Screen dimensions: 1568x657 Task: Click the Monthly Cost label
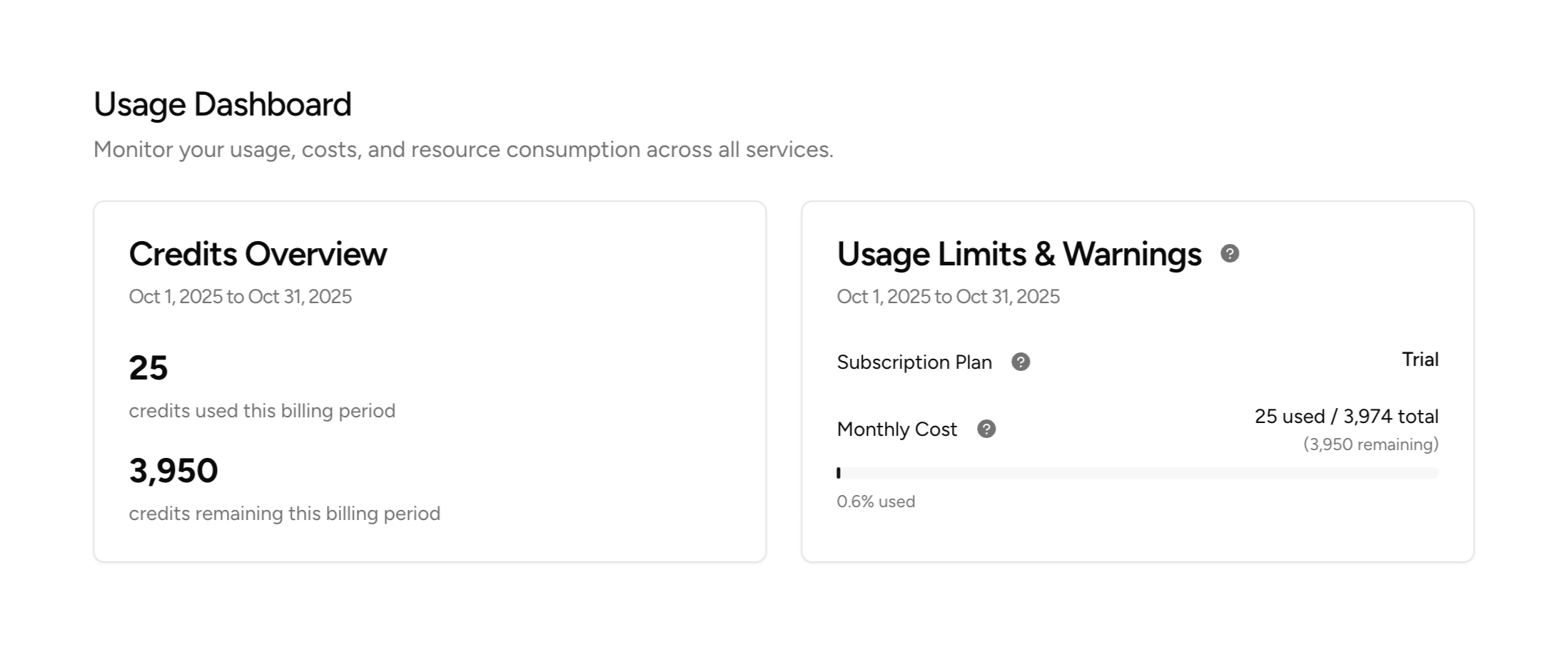(896, 429)
